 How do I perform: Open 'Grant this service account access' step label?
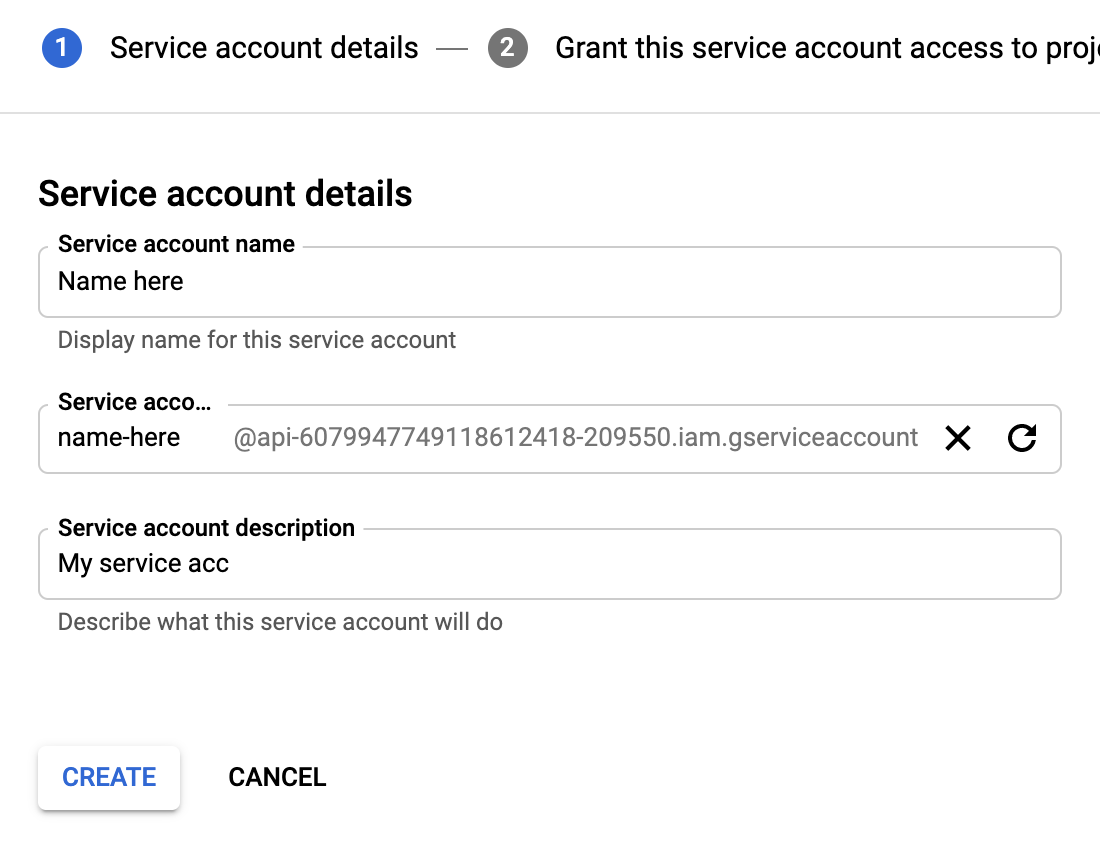827,48
